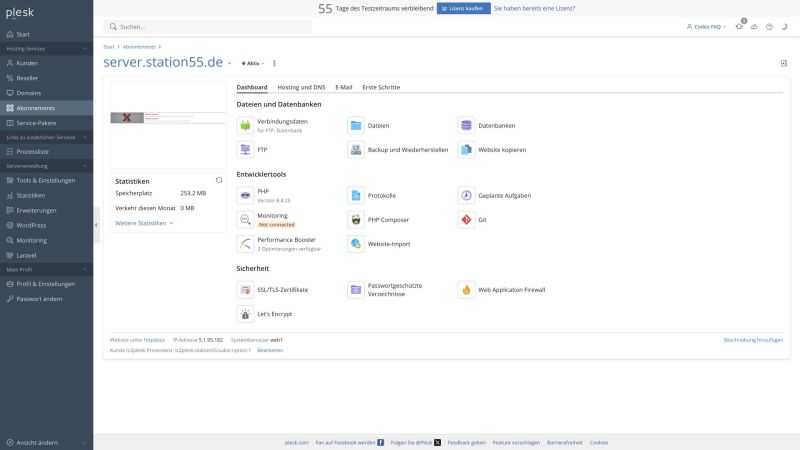800x450 pixels.
Task: Click Lizenz kaufen button
Action: tap(463, 8)
